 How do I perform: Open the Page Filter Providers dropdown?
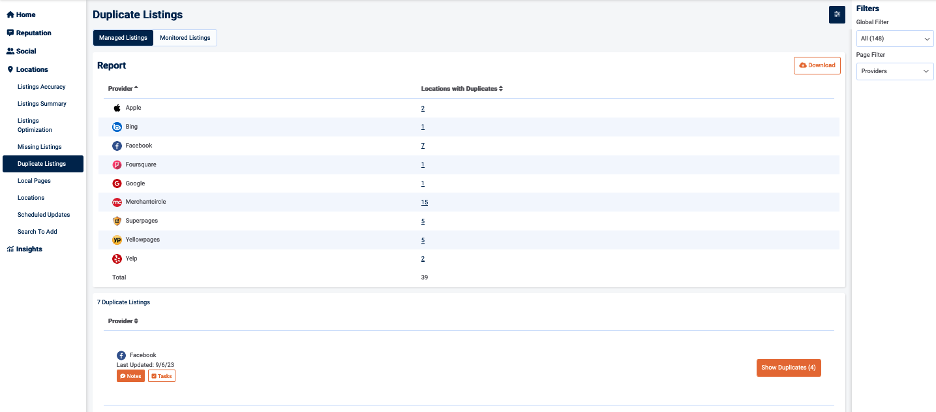[894, 71]
